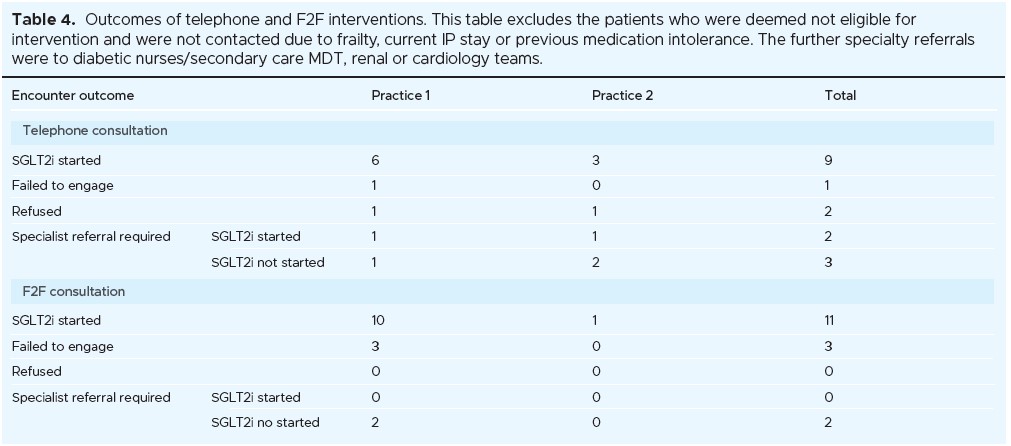Click "Refused" label in the telephone section
Screen dimensions: 1011x446
point(36,212)
